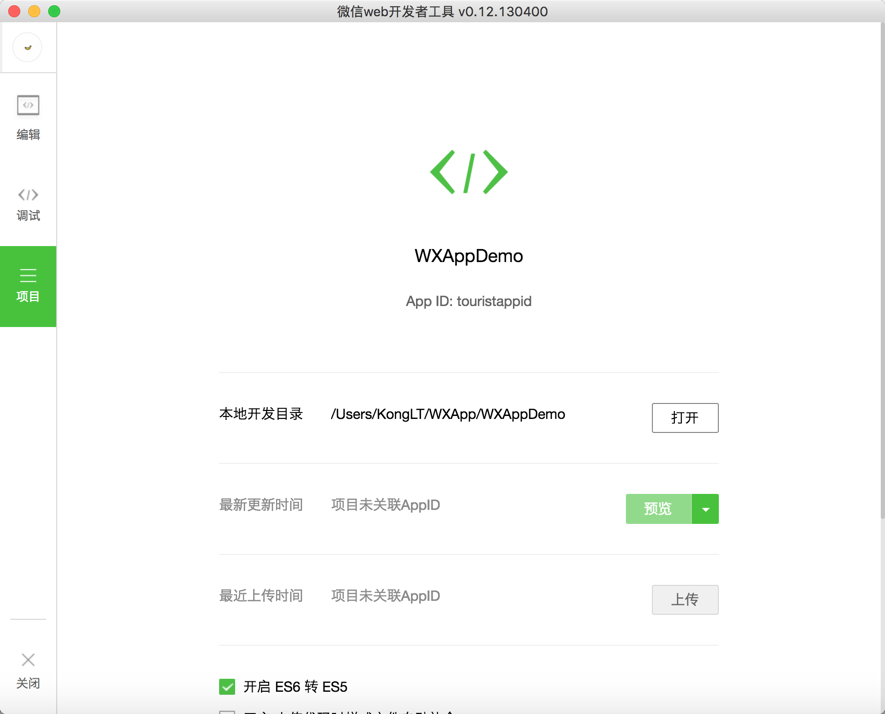
Task: Click the green code logo icon
Action: click(468, 172)
